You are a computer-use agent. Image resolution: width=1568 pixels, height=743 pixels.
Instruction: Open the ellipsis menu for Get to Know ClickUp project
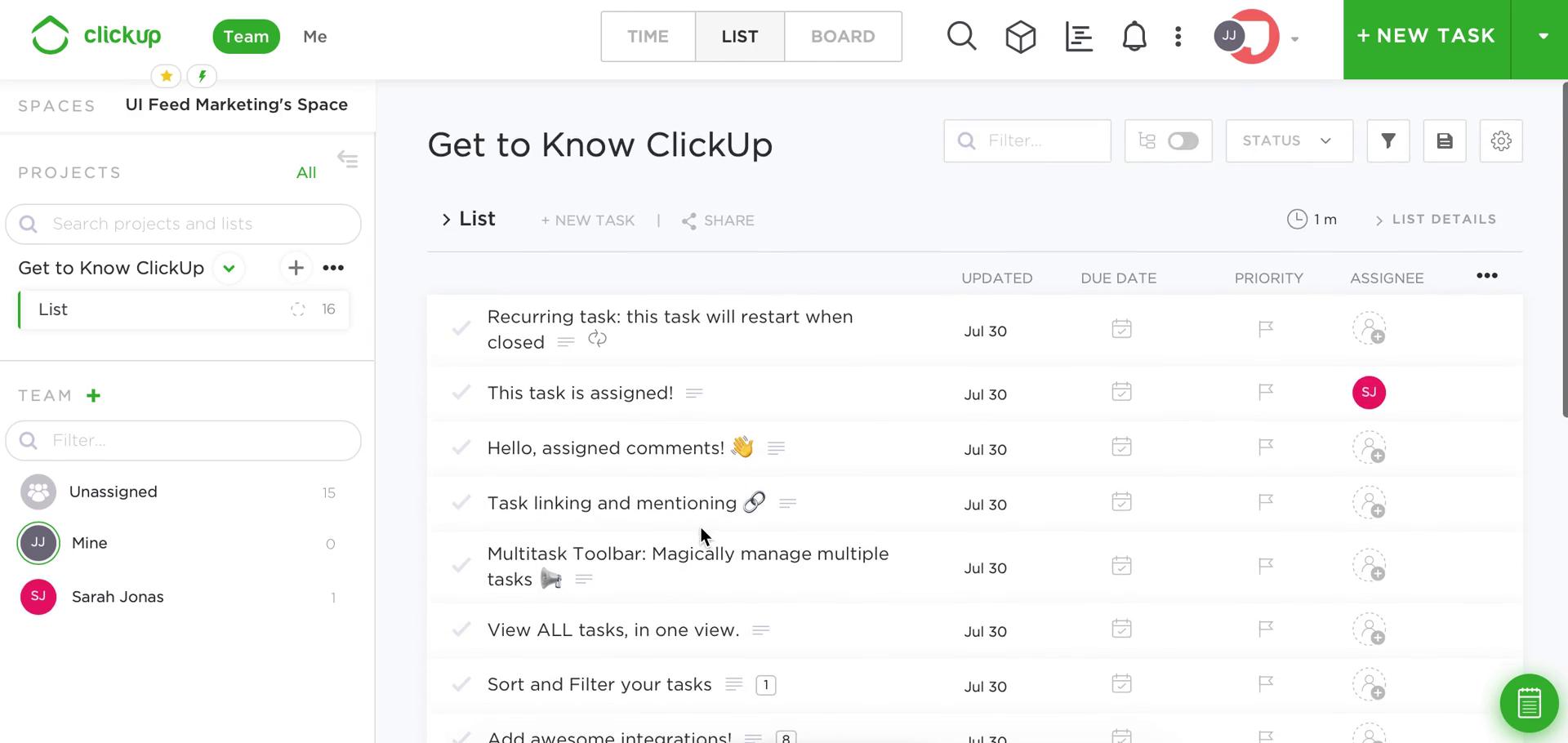tap(333, 268)
